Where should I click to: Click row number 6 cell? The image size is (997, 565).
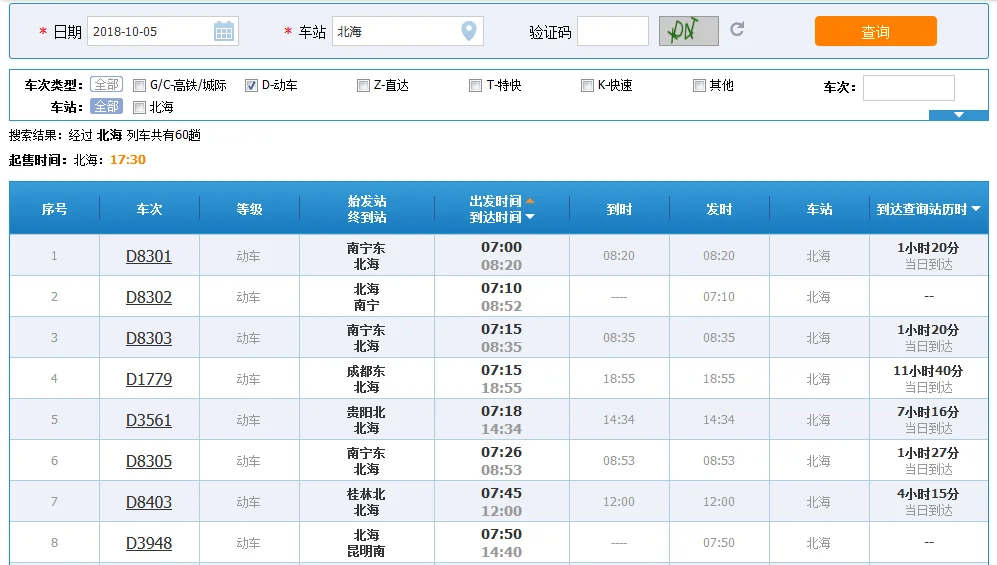click(54, 461)
